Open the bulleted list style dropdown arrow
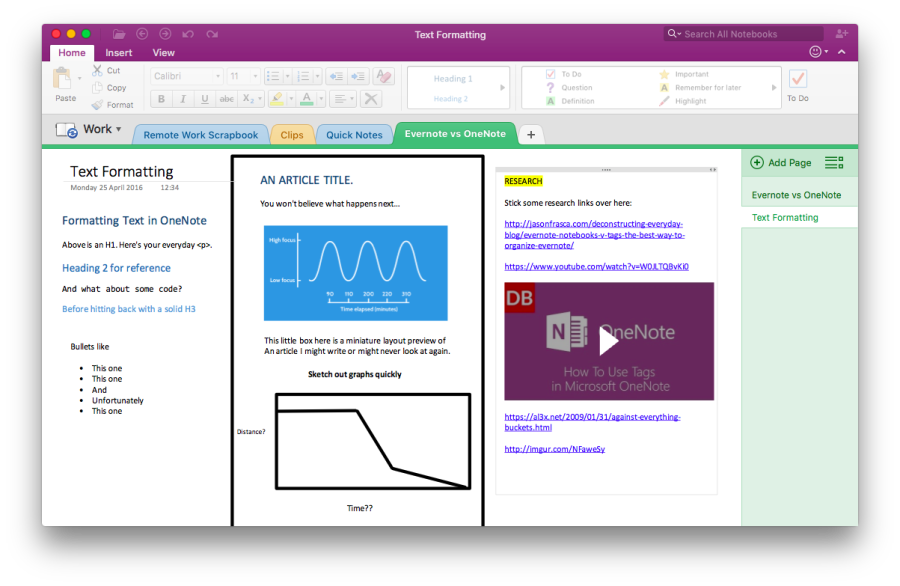 288,76
